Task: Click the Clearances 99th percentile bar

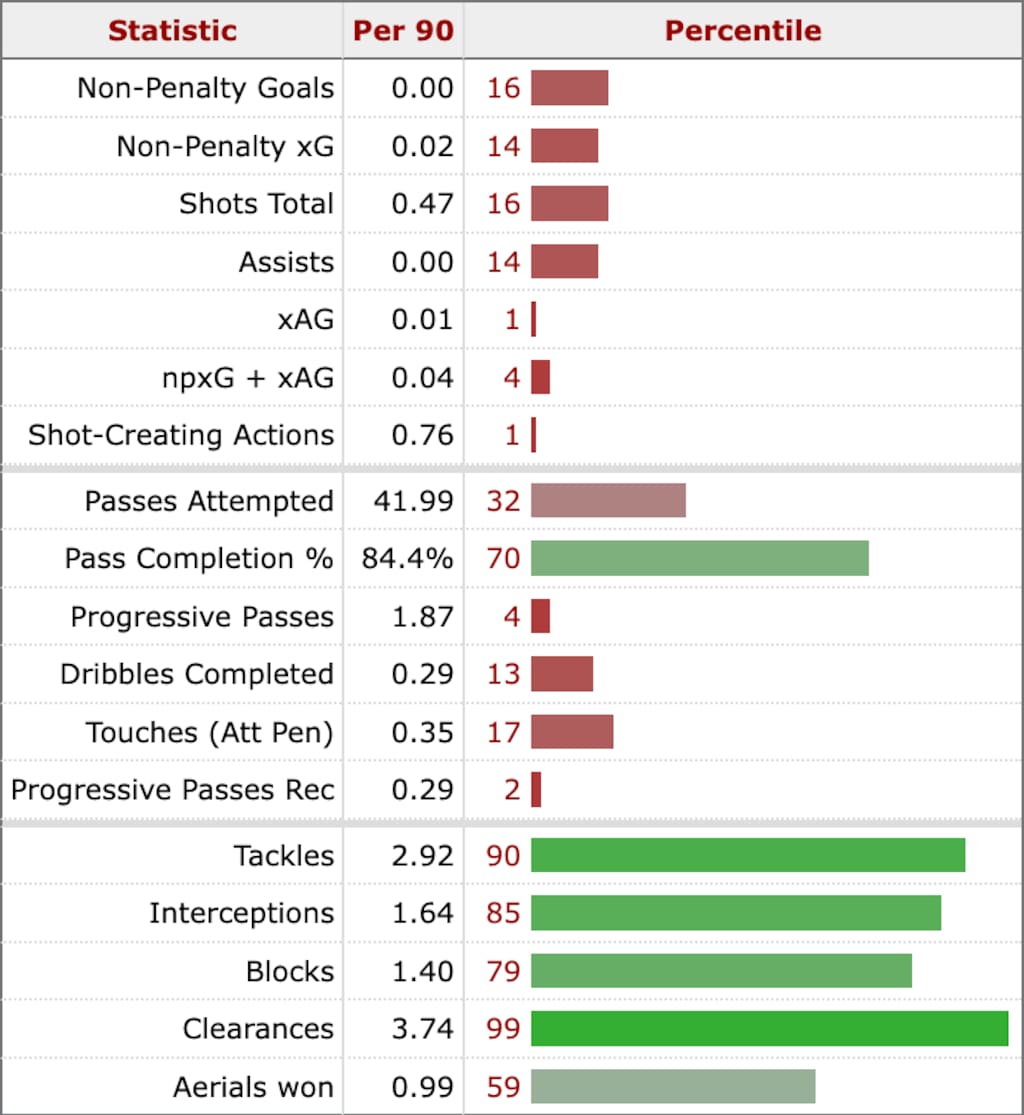Action: (769, 1028)
